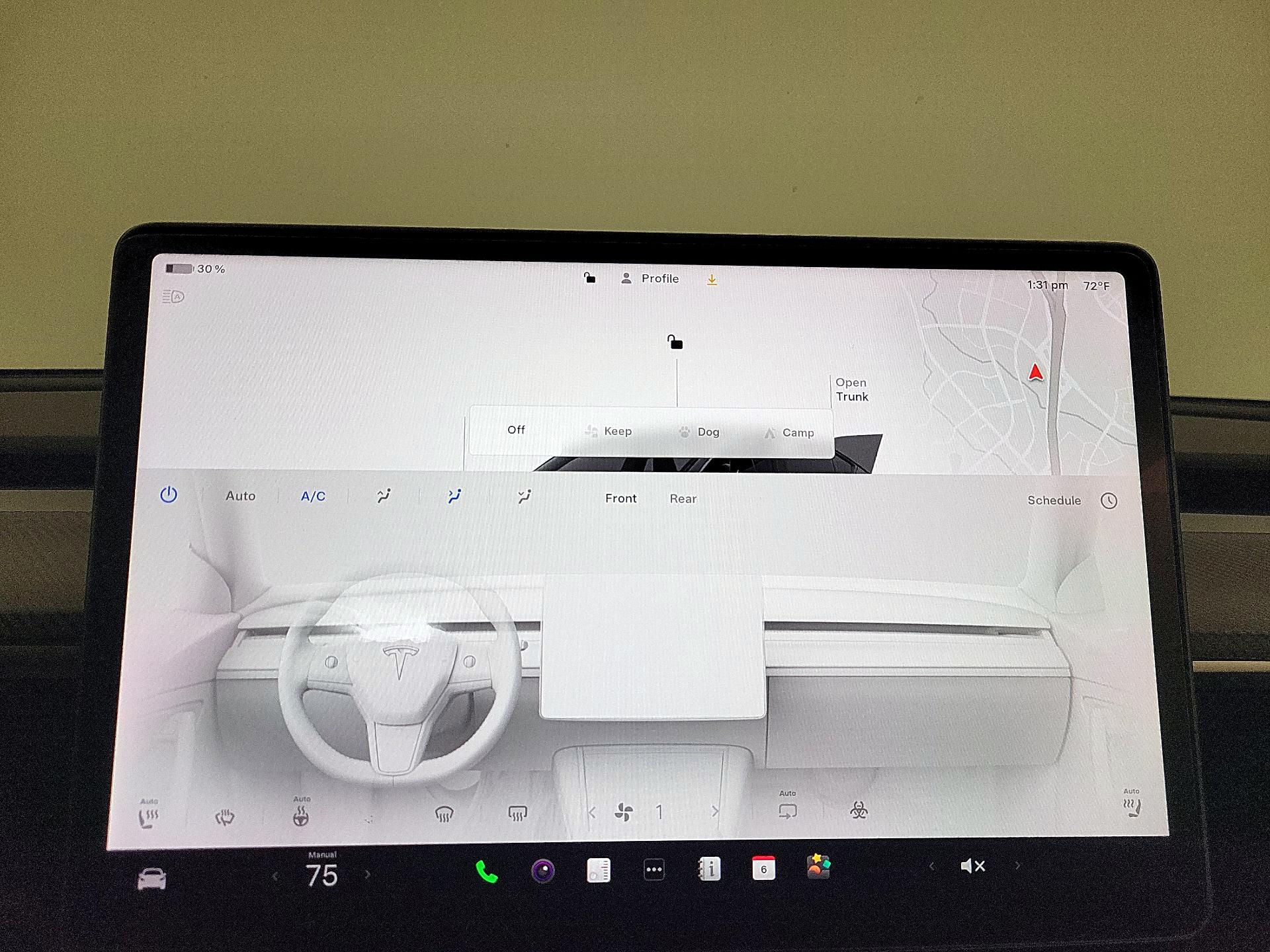
Task: Raise the 75 cabin temperature using right chevron
Action: point(368,875)
